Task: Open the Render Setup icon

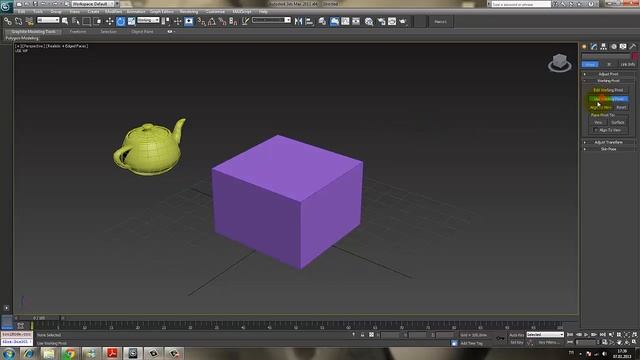Action: (x=381, y=21)
